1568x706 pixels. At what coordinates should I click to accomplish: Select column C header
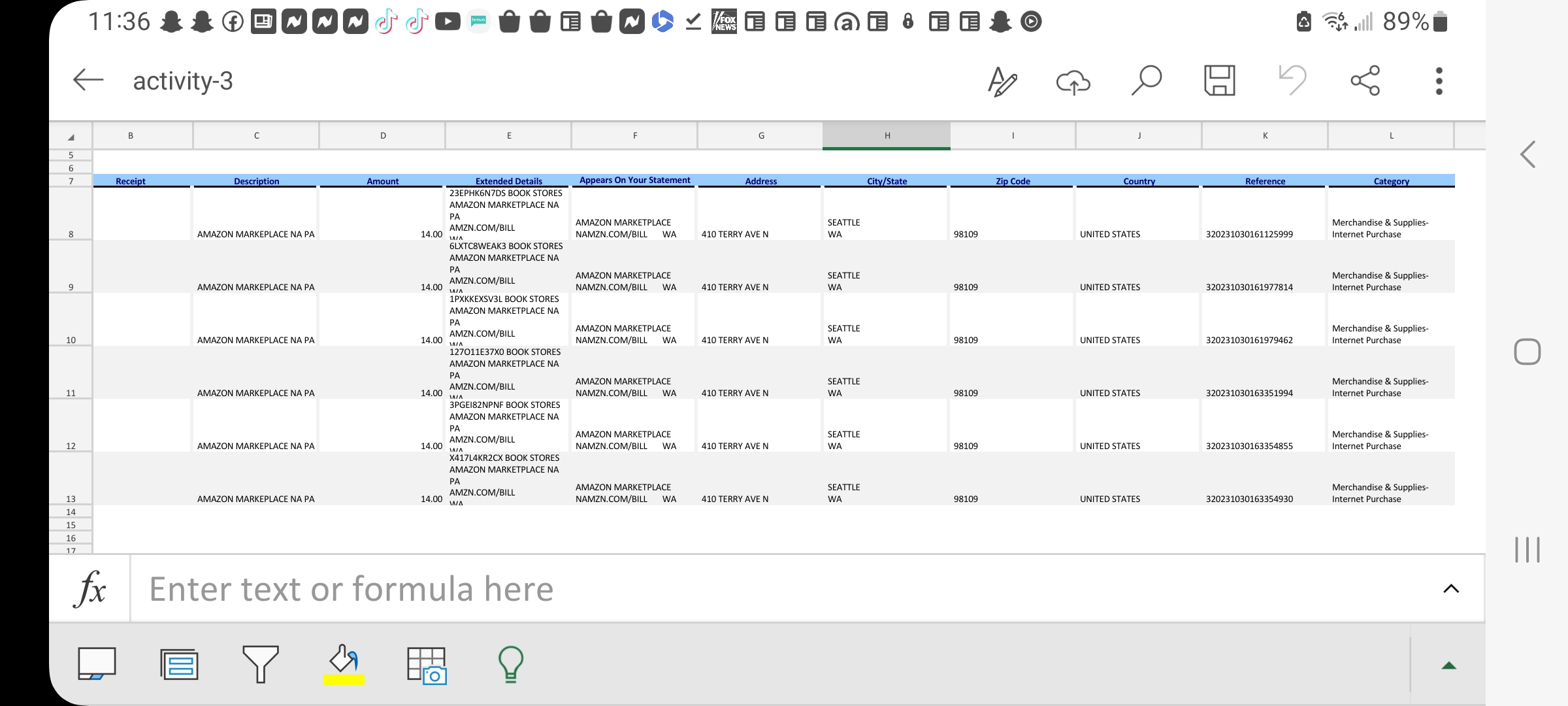pos(257,136)
